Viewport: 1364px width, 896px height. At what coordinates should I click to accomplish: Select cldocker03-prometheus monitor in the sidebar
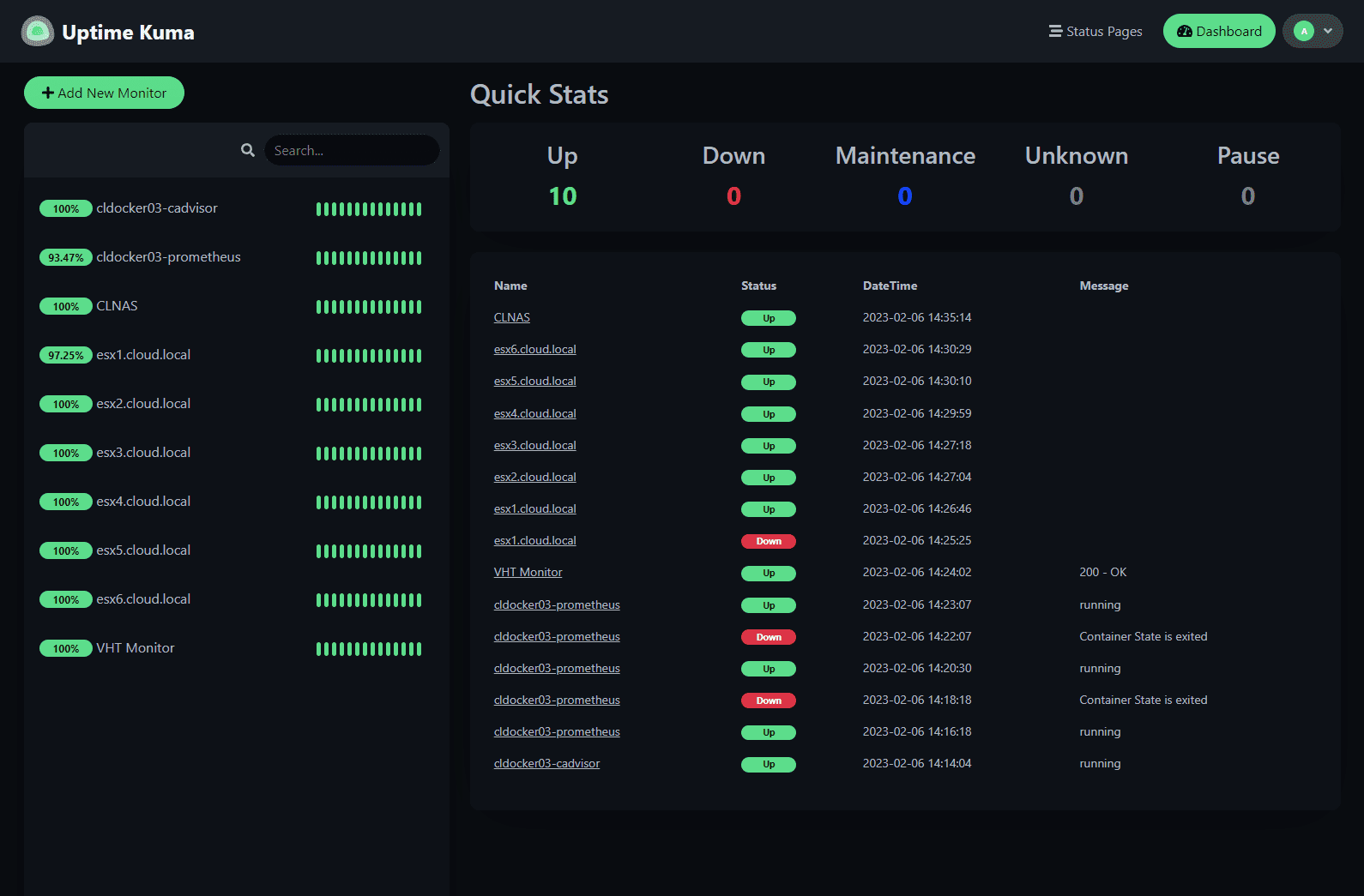click(168, 257)
